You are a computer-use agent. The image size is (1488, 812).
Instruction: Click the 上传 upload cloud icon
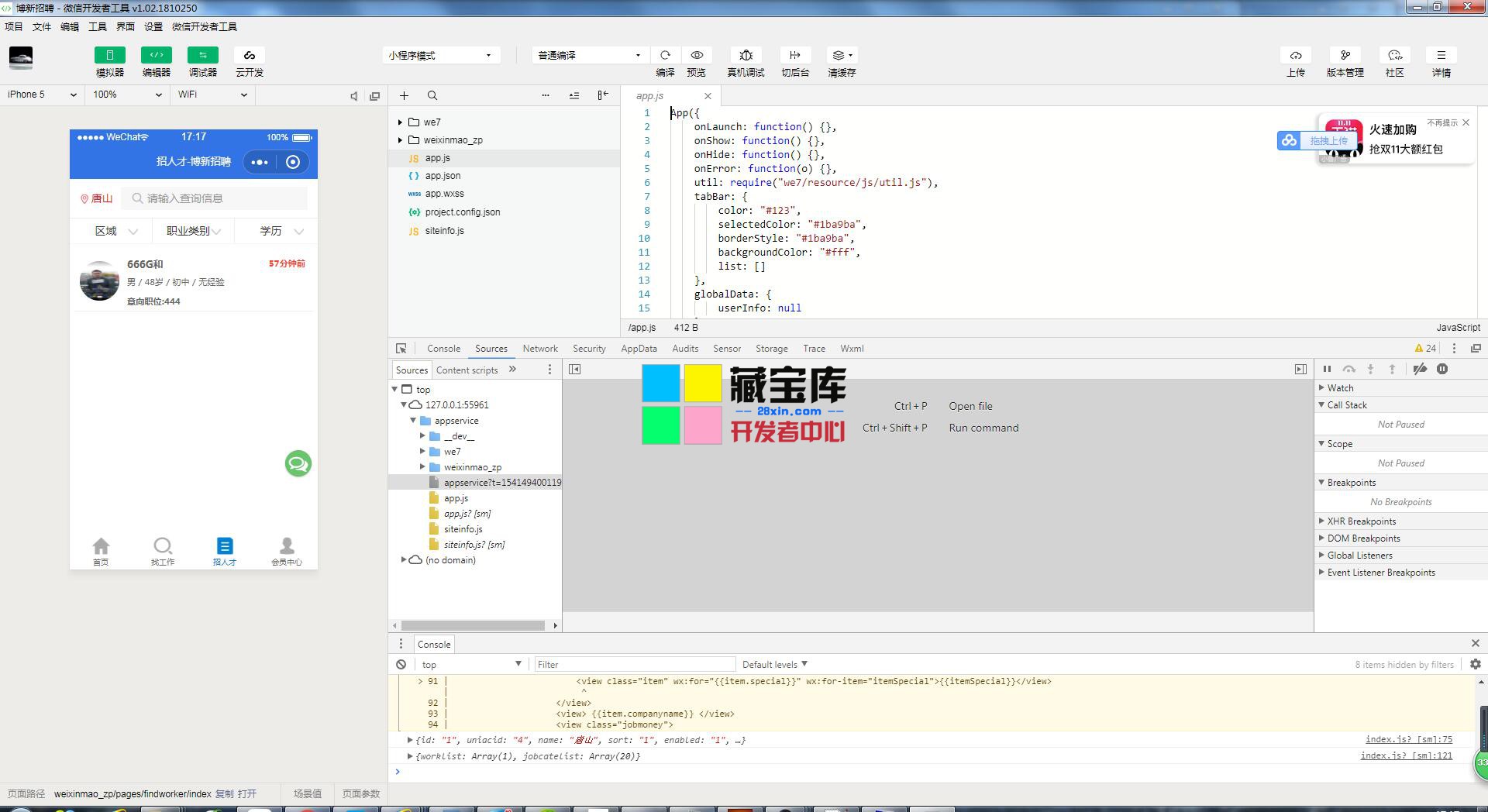click(x=1295, y=55)
